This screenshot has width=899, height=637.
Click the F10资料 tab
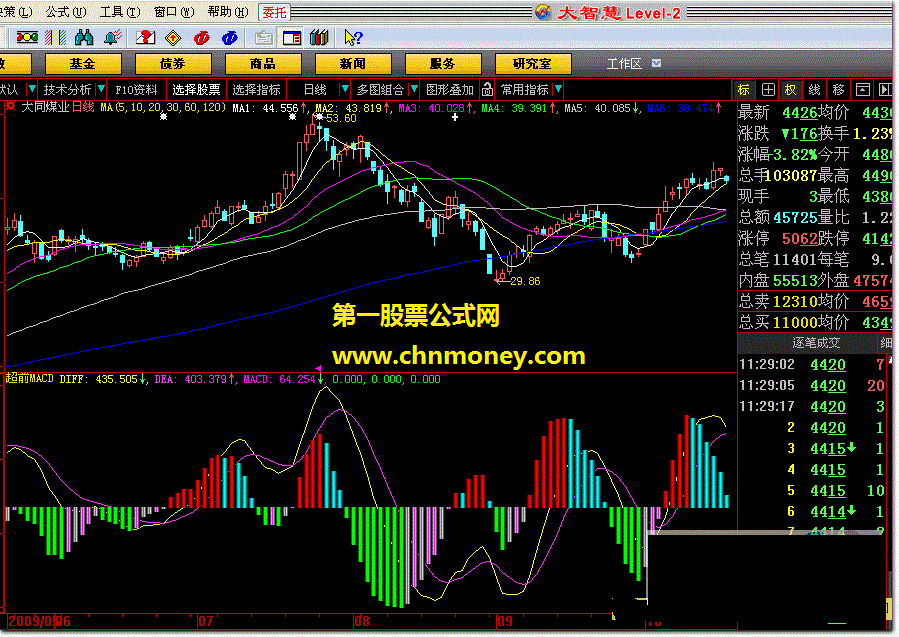[136, 89]
